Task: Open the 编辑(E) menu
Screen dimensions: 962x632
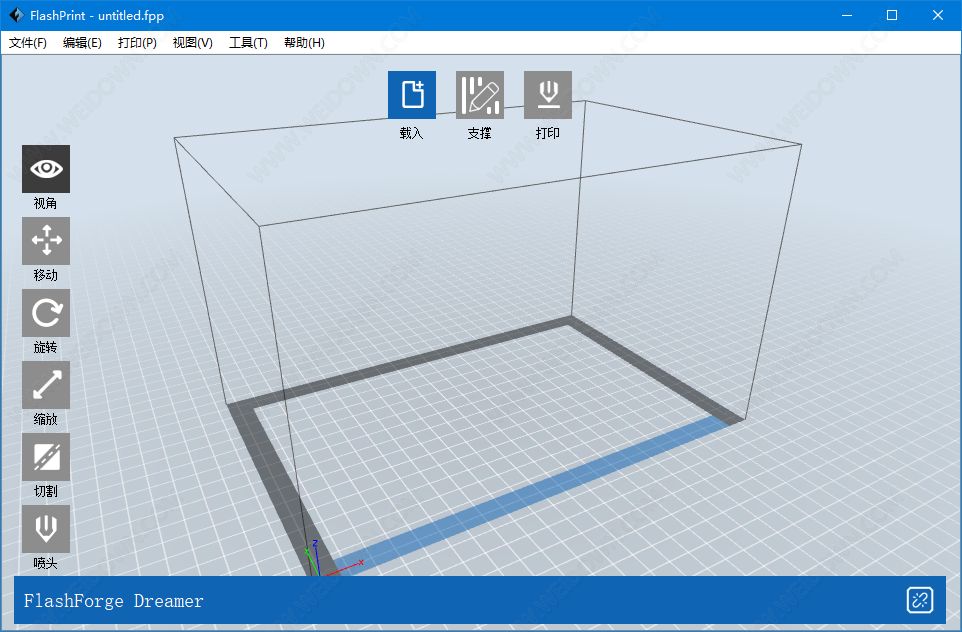Action: pyautogui.click(x=82, y=42)
